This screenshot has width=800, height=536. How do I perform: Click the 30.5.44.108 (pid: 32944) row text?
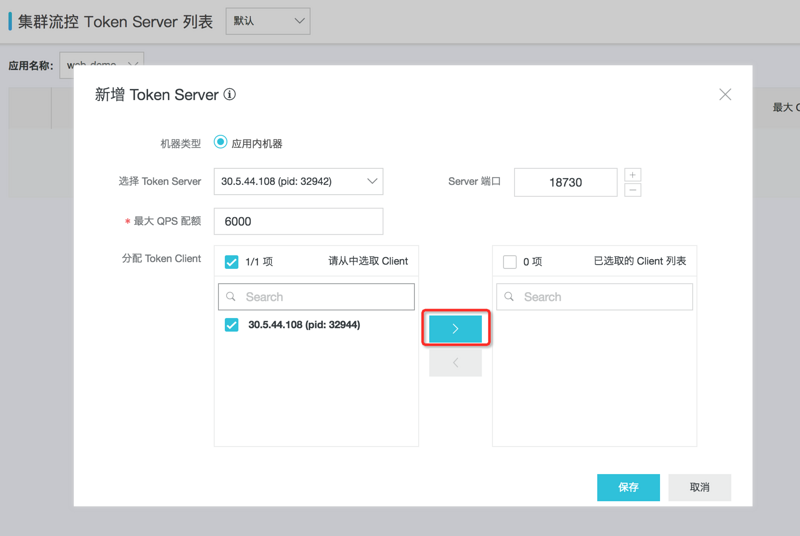[304, 325]
